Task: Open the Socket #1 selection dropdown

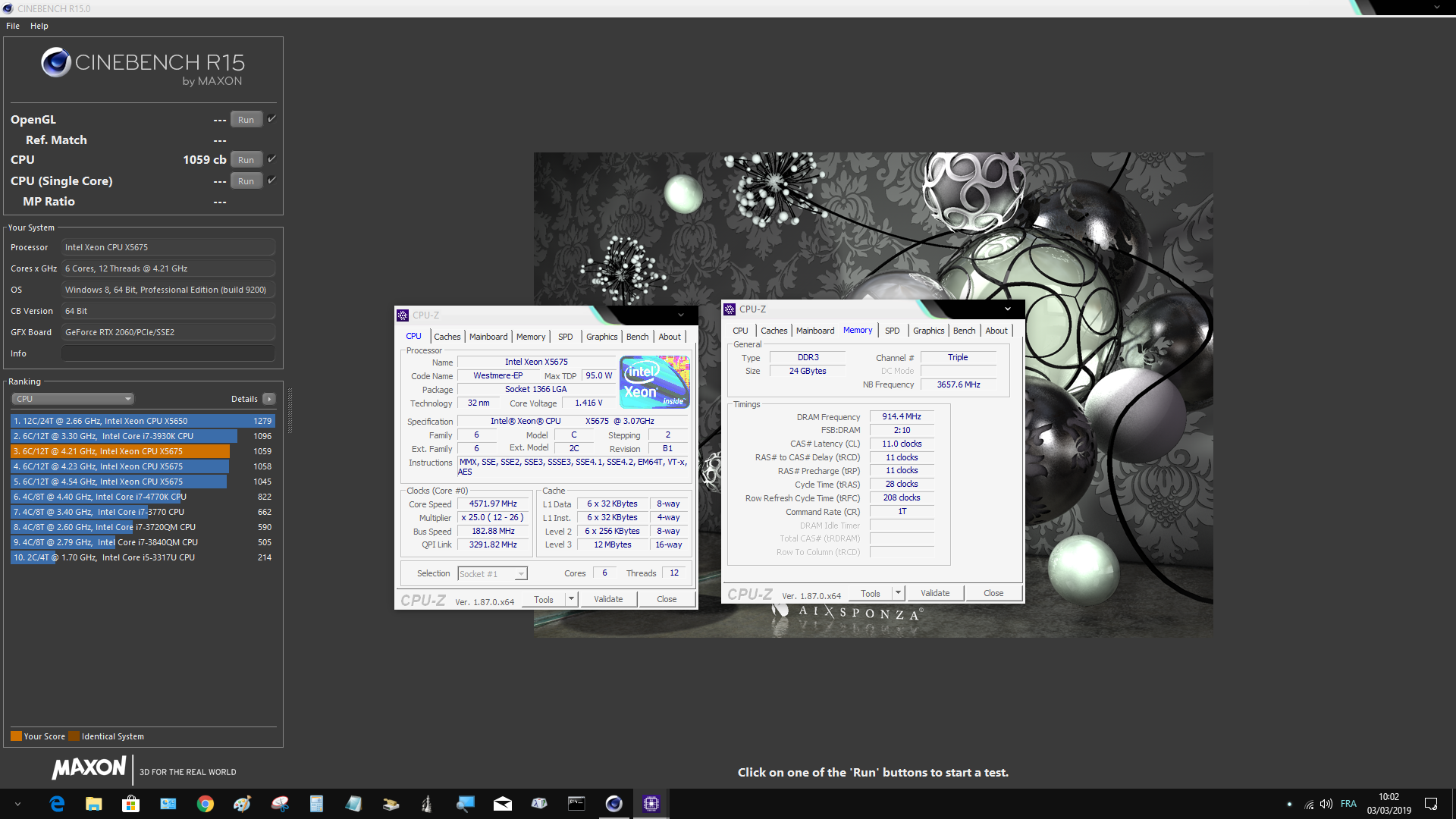Action: 521,573
